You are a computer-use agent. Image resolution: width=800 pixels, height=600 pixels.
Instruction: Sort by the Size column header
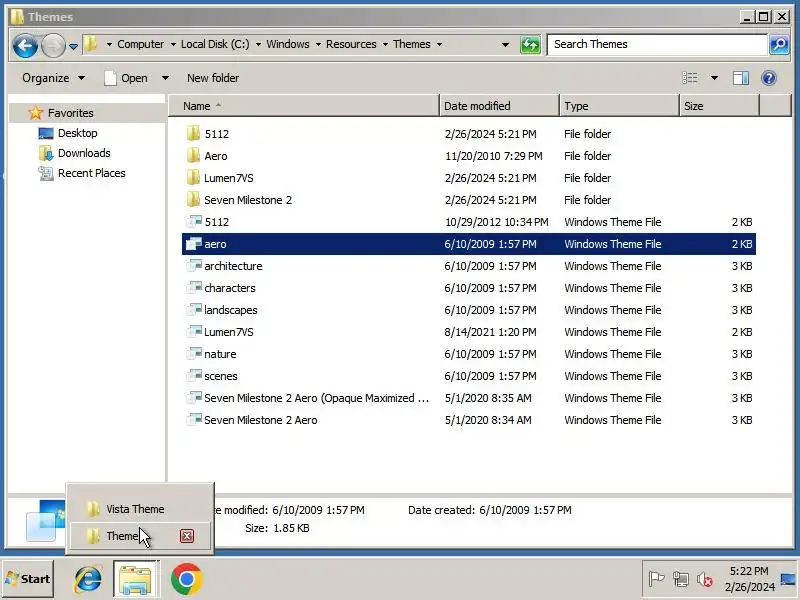pyautogui.click(x=719, y=106)
